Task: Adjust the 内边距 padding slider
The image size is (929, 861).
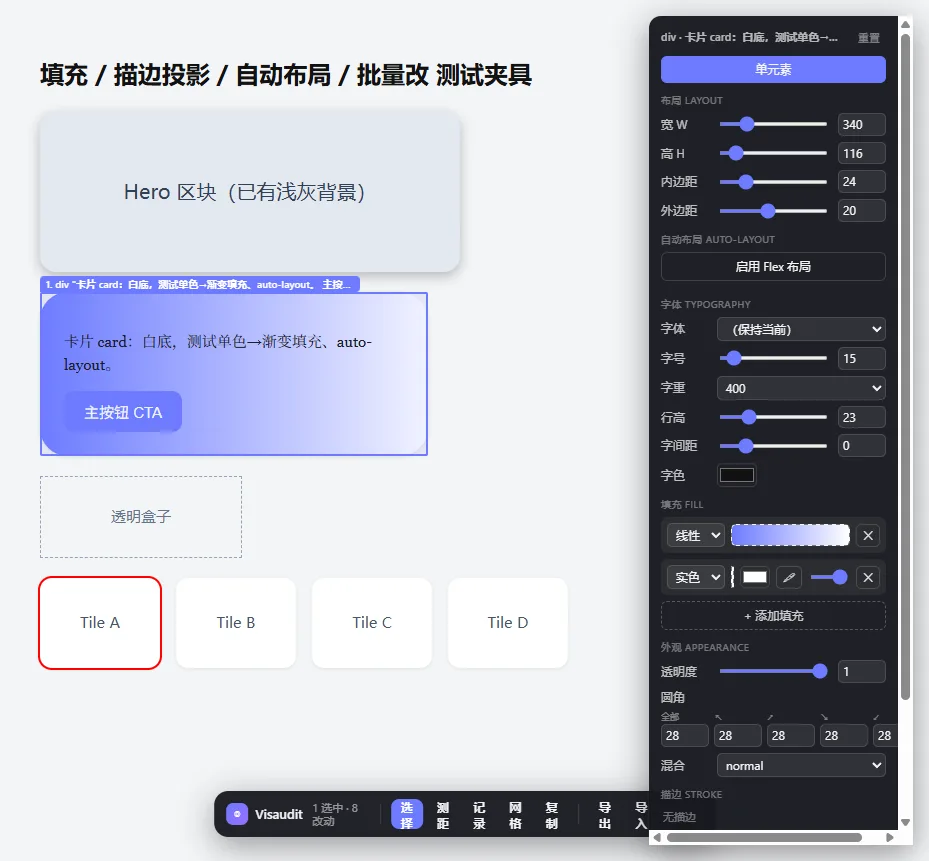Action: click(773, 181)
